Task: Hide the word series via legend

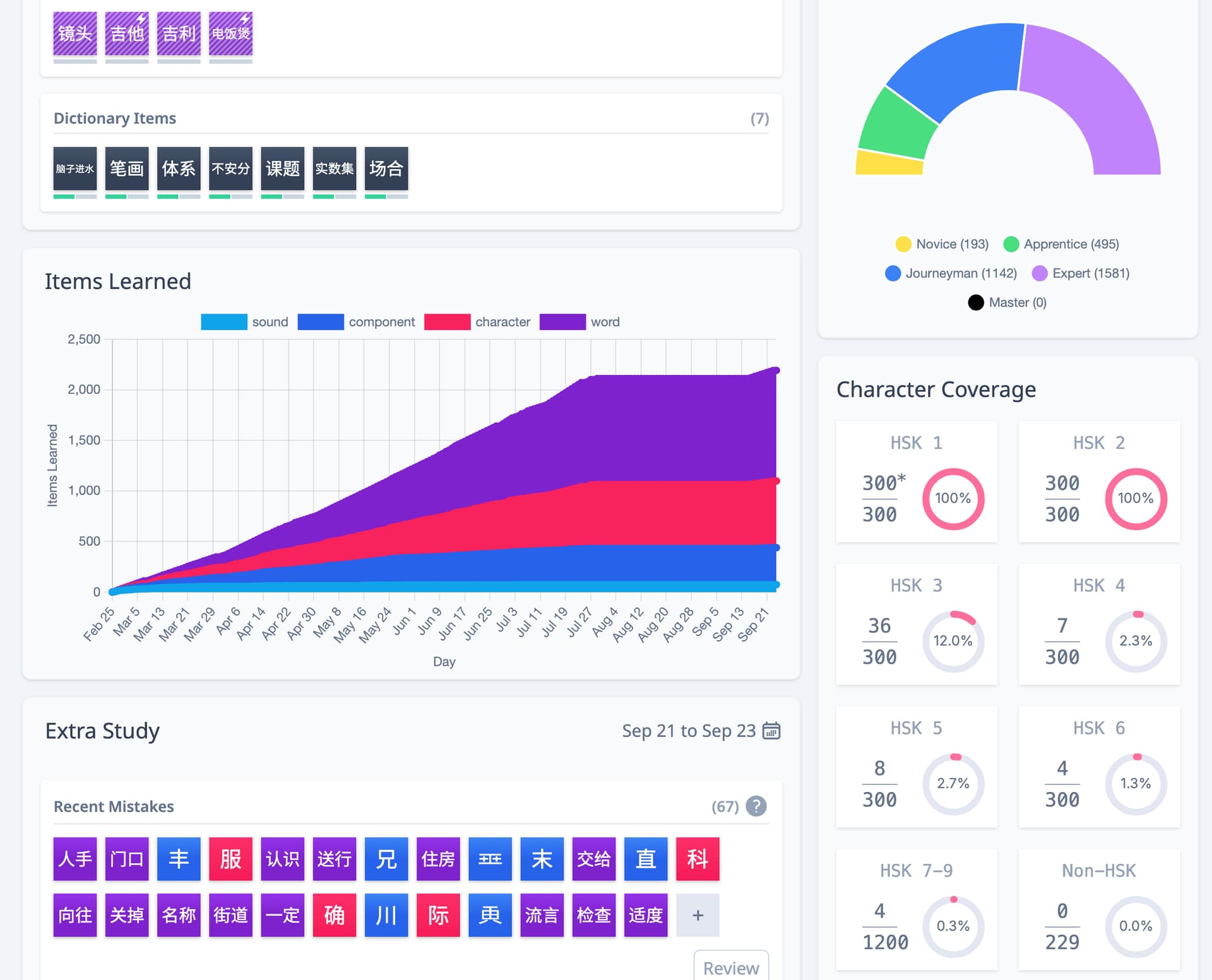Action: 579,322
